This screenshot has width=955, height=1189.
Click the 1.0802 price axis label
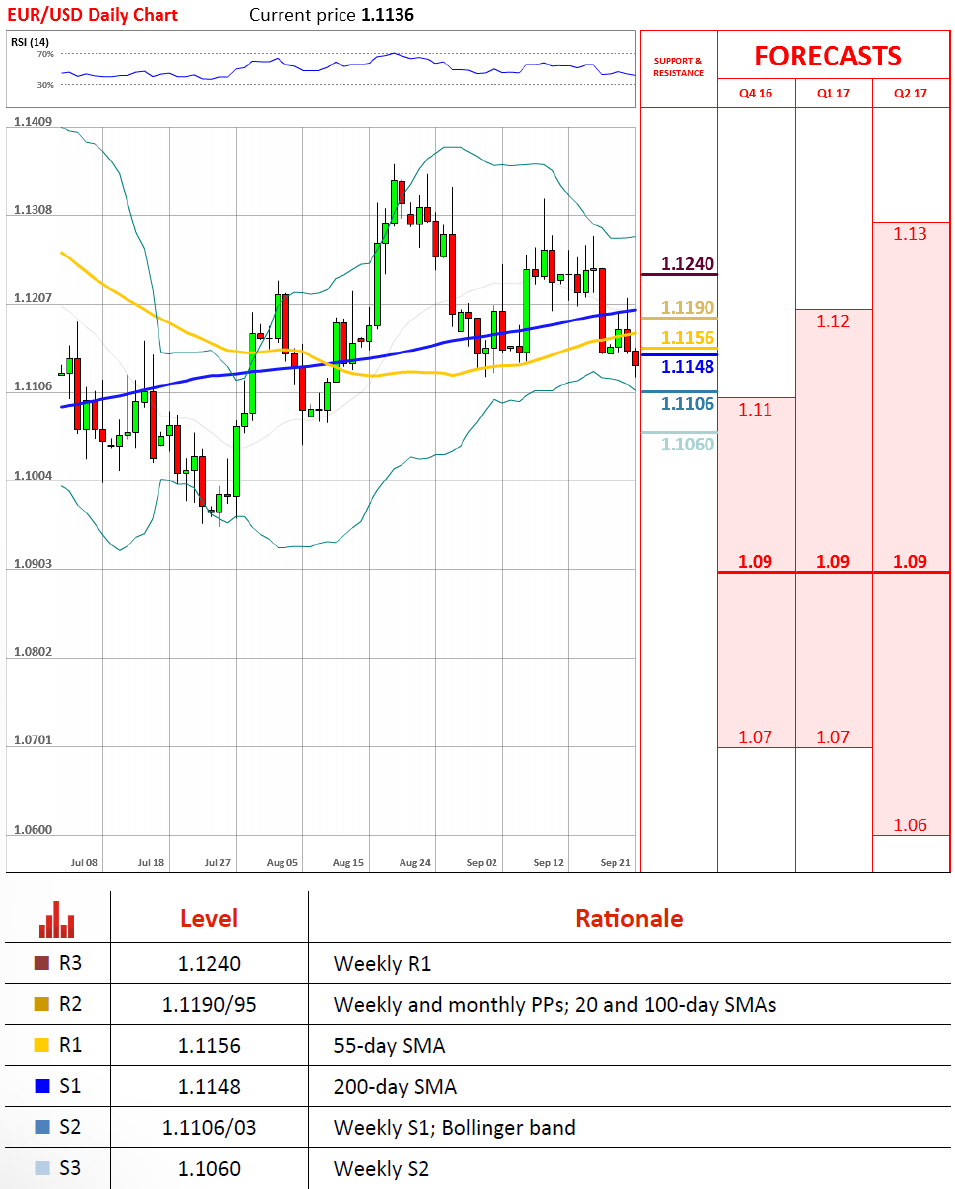pos(33,651)
